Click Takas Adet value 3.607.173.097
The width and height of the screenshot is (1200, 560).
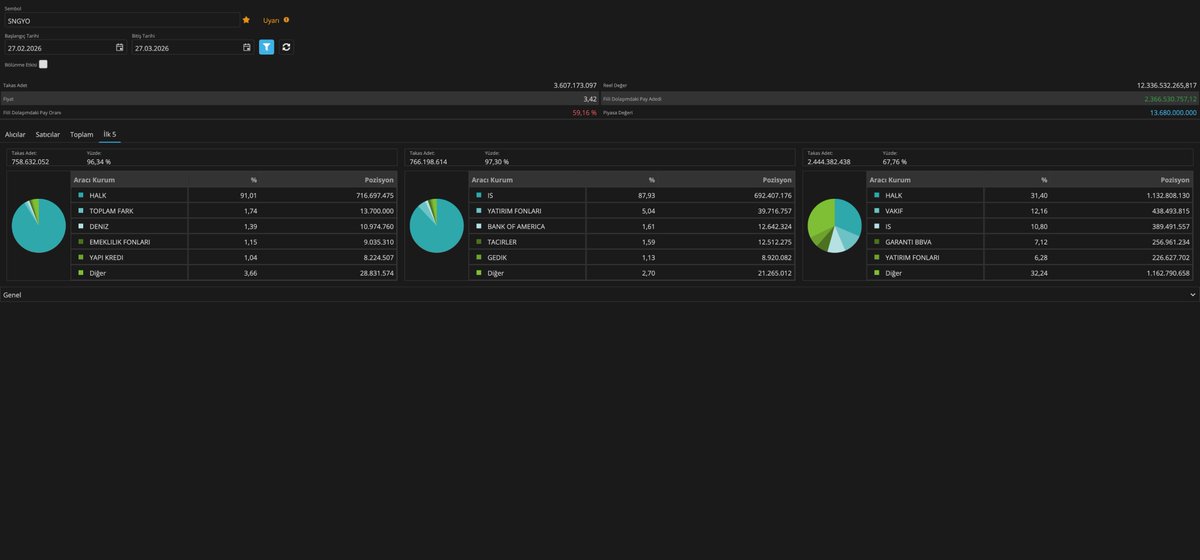pos(575,85)
